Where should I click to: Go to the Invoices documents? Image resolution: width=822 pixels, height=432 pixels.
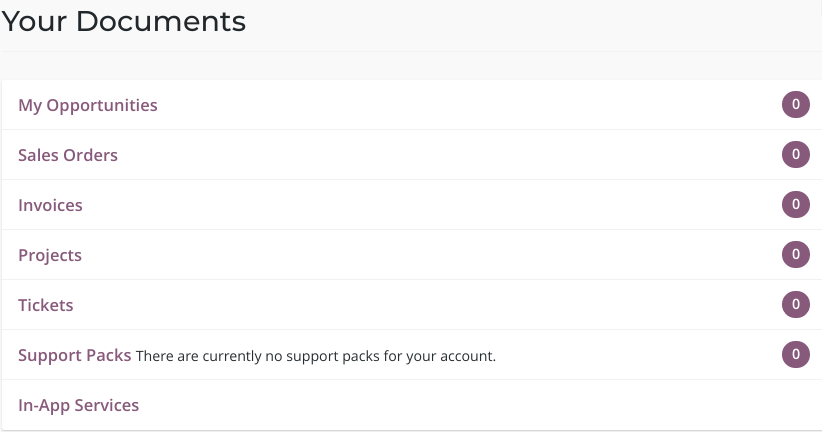click(x=50, y=205)
